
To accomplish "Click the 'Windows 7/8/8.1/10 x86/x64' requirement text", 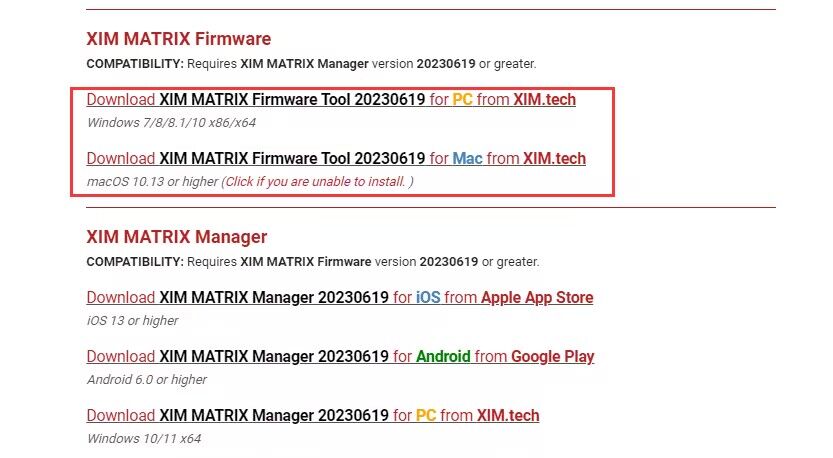I will [173, 123].
